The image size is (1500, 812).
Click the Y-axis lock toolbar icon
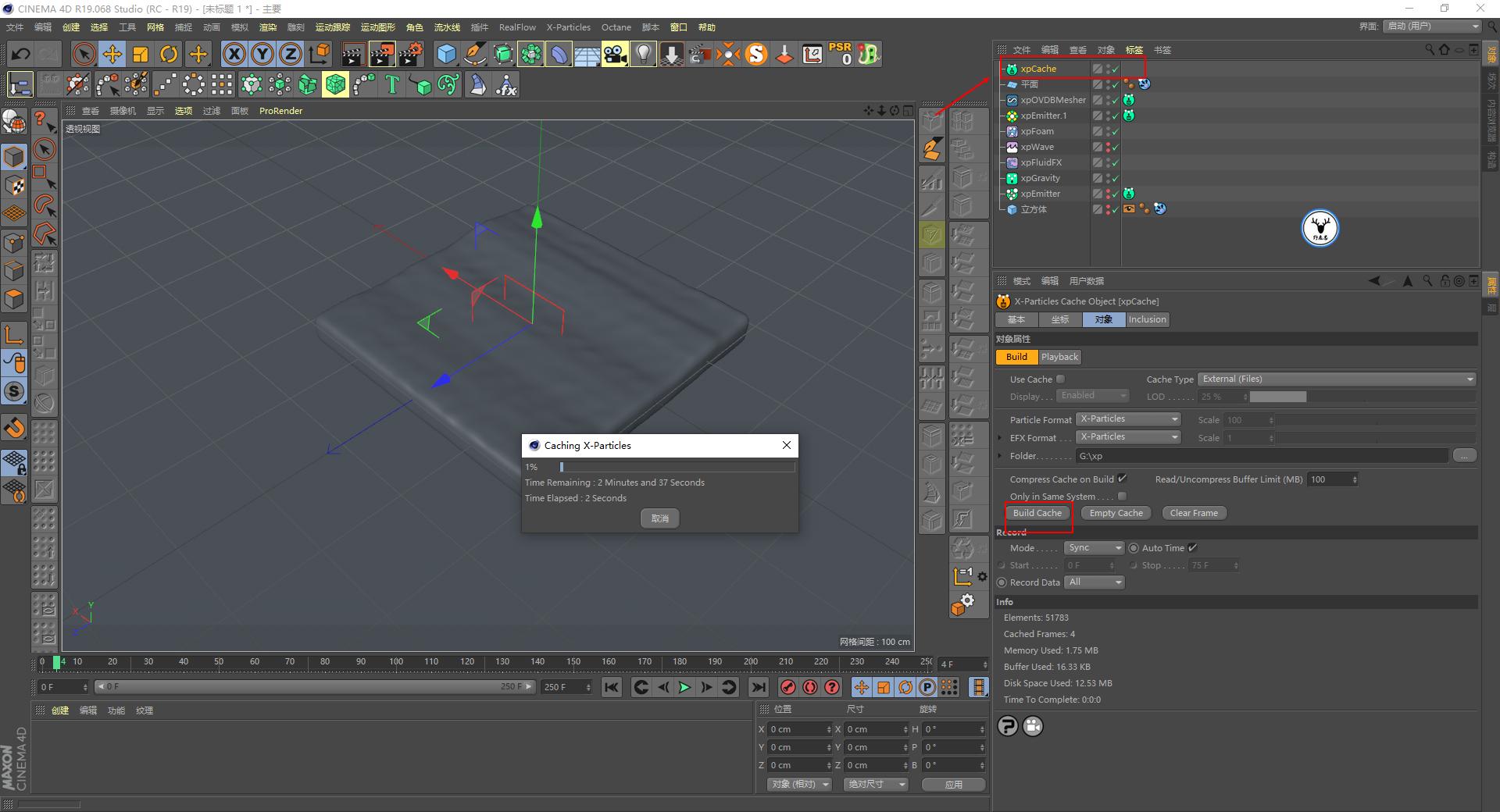[262, 54]
